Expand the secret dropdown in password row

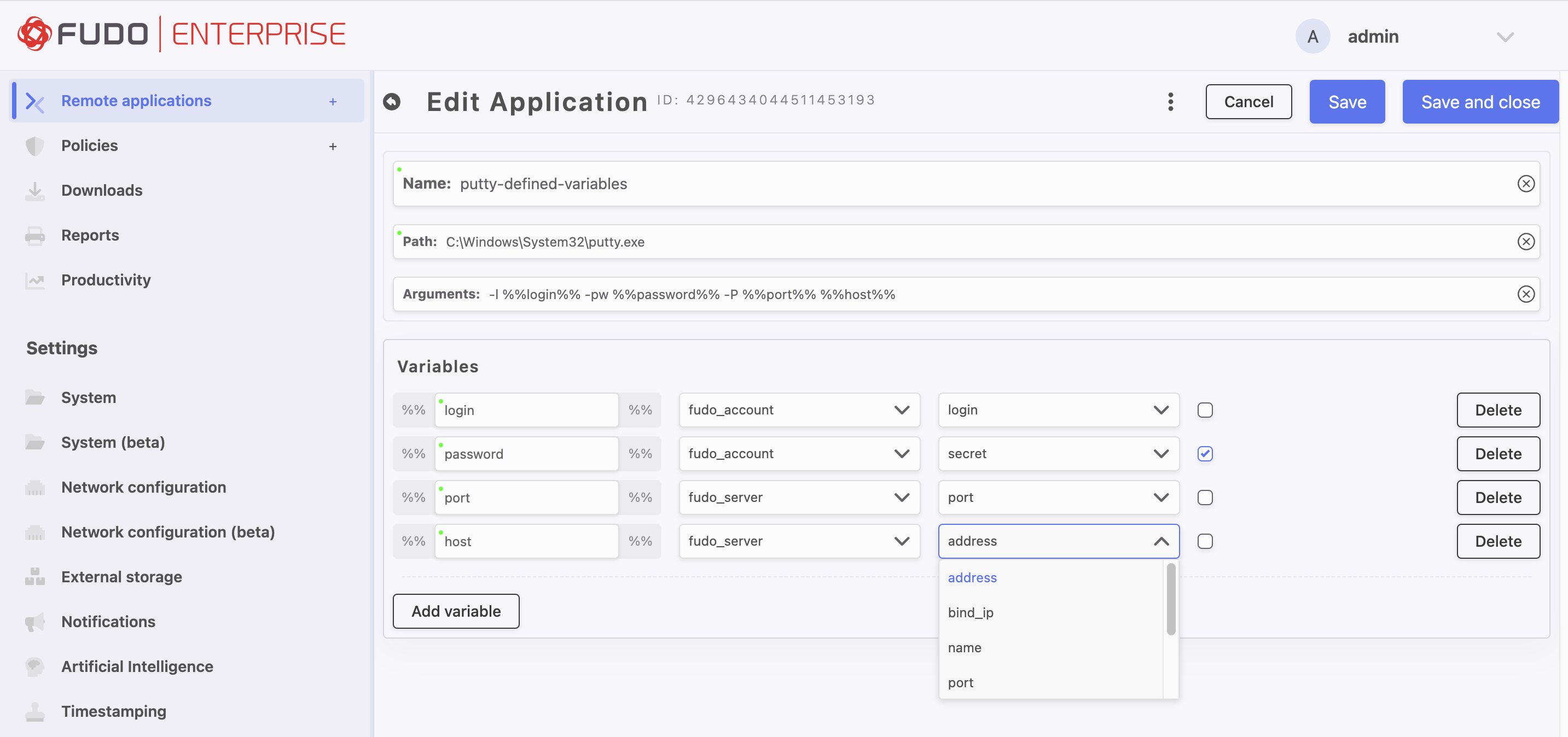1058,454
